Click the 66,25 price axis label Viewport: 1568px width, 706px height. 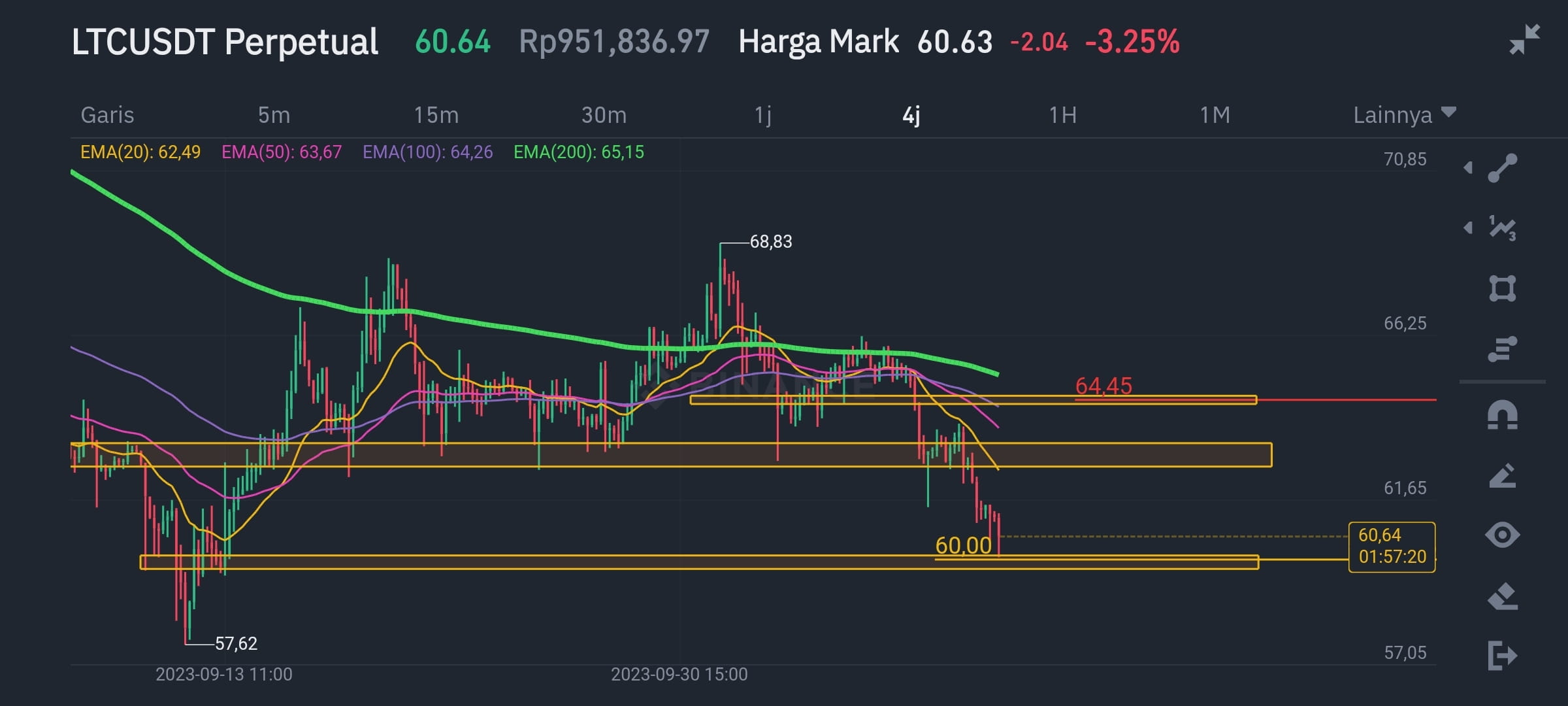coord(1405,323)
